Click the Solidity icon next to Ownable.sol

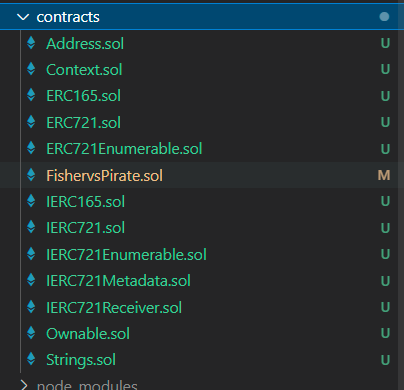coord(31,333)
